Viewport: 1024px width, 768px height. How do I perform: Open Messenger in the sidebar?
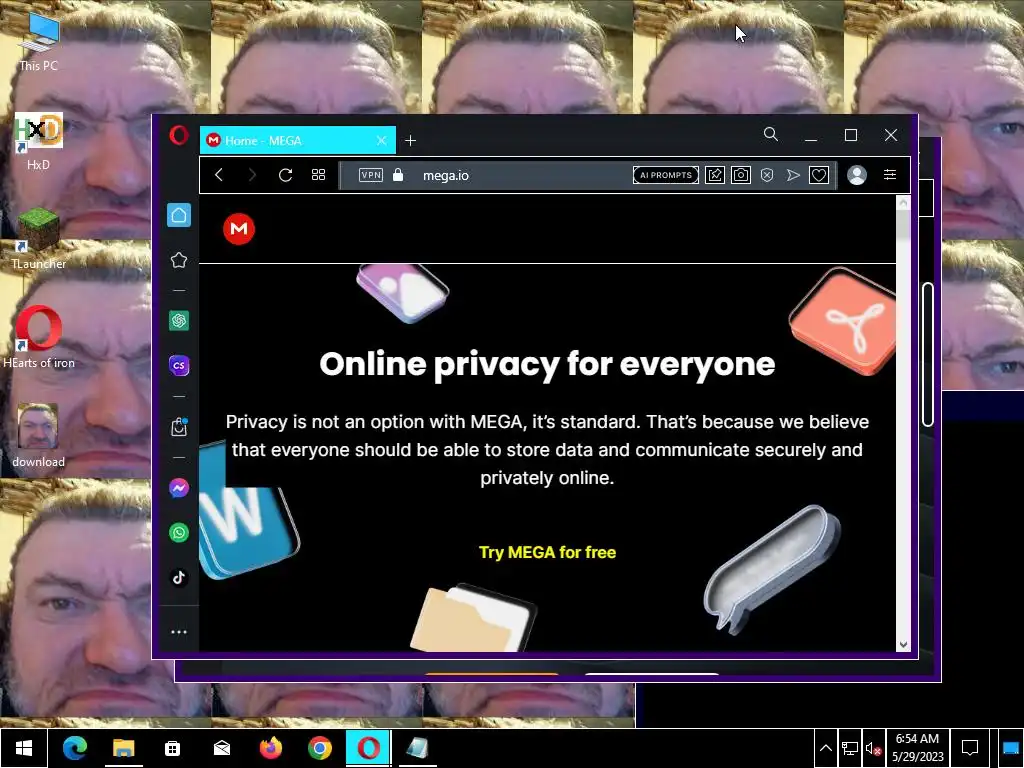point(179,488)
